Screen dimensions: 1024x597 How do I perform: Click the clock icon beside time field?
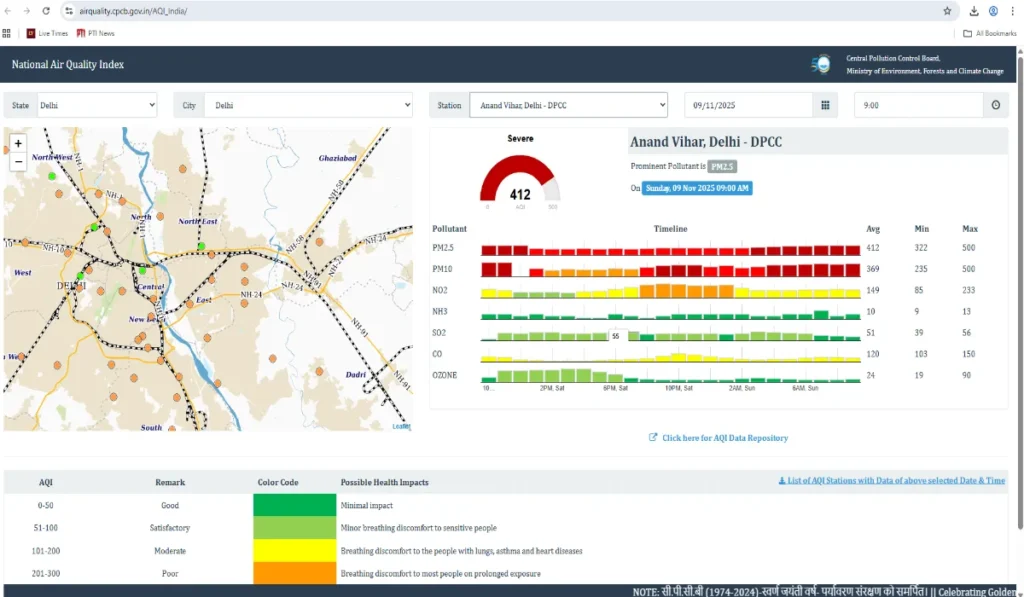(995, 105)
